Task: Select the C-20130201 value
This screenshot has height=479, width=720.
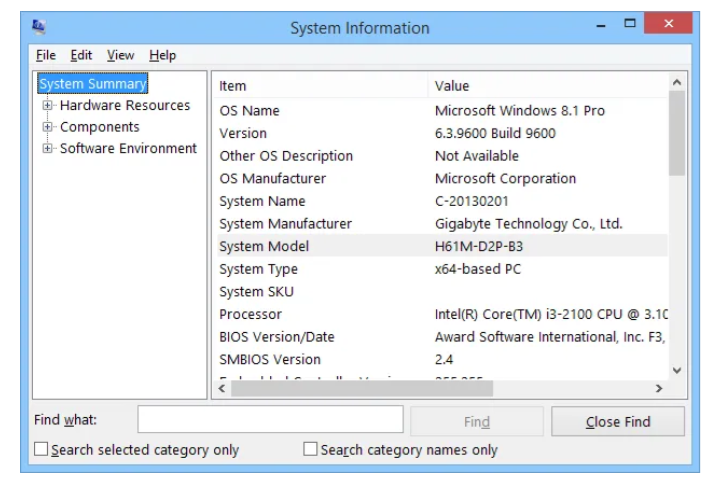Action: click(x=472, y=201)
